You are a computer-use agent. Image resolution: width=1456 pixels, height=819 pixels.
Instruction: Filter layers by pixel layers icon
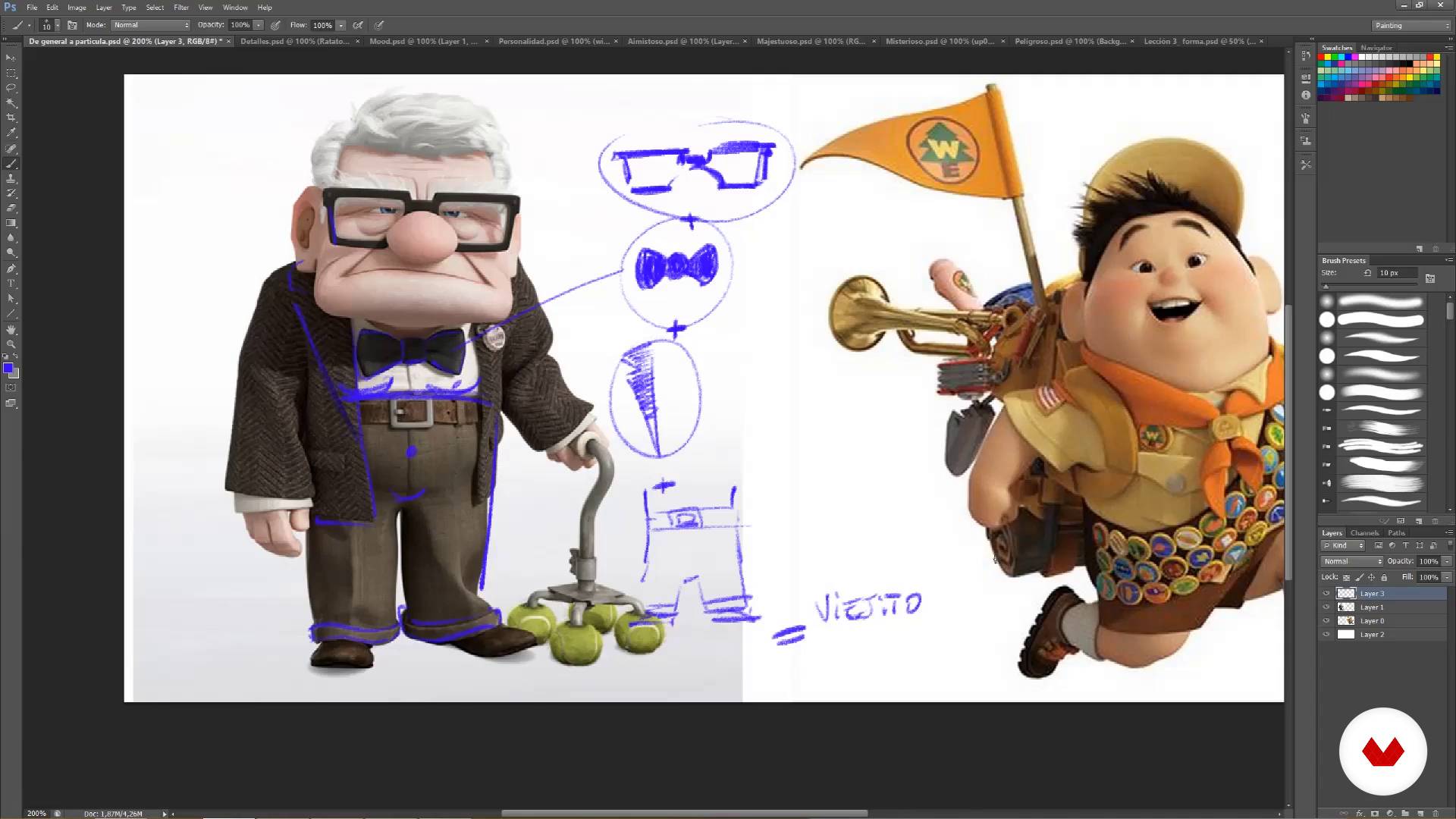(x=1379, y=545)
